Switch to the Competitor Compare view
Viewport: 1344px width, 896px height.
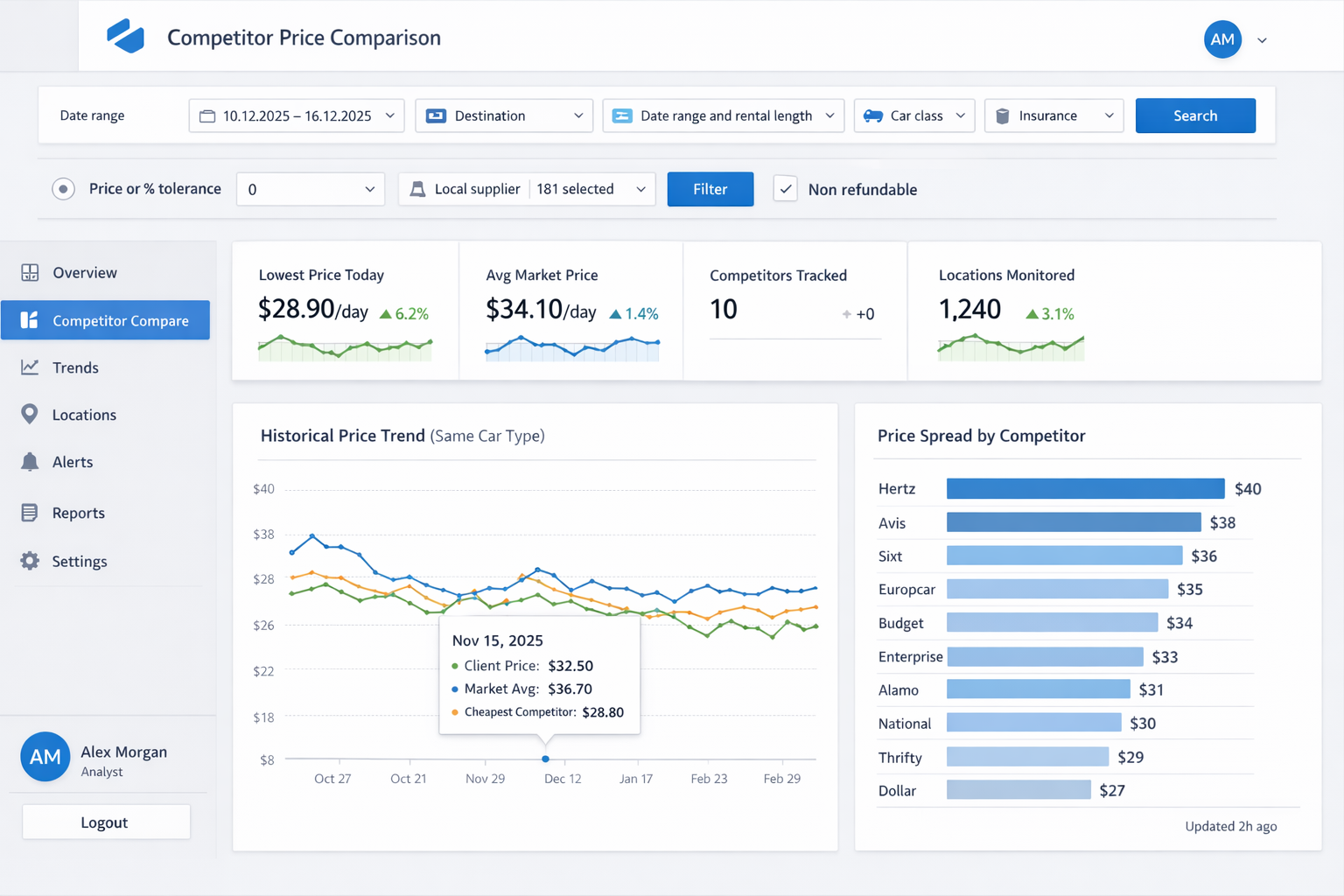pos(105,320)
